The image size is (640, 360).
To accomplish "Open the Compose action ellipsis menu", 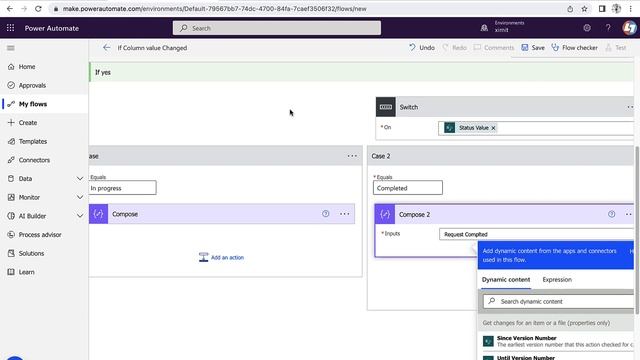I will pyautogui.click(x=344, y=214).
